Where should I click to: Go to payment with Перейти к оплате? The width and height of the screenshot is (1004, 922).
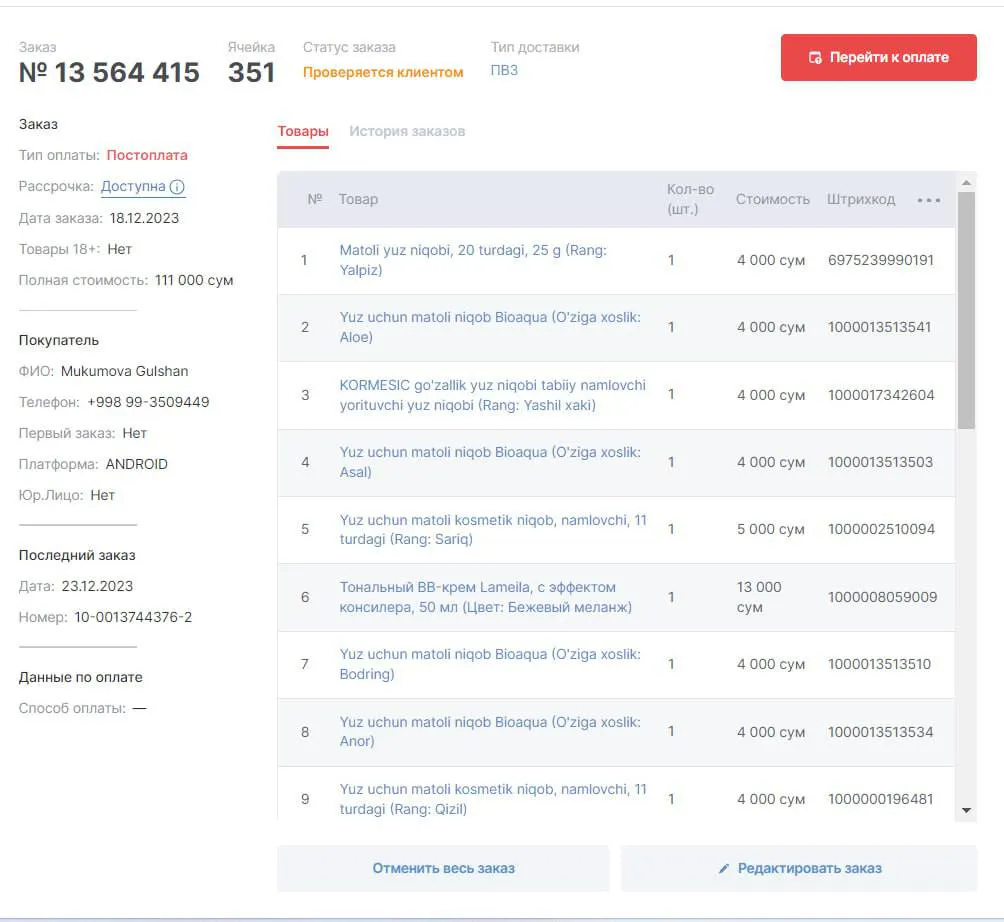click(878, 58)
